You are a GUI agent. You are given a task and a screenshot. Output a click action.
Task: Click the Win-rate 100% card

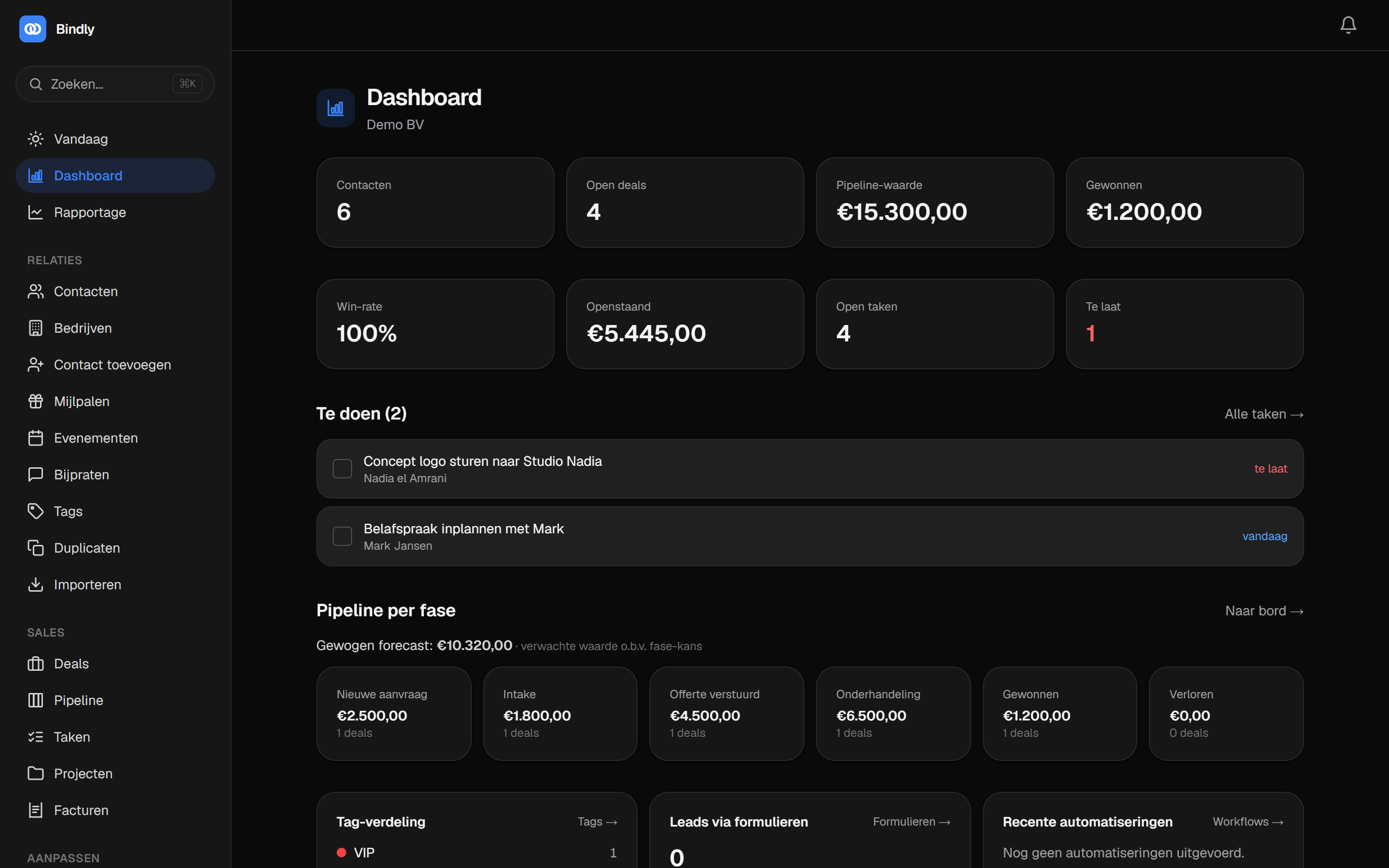[435, 325]
